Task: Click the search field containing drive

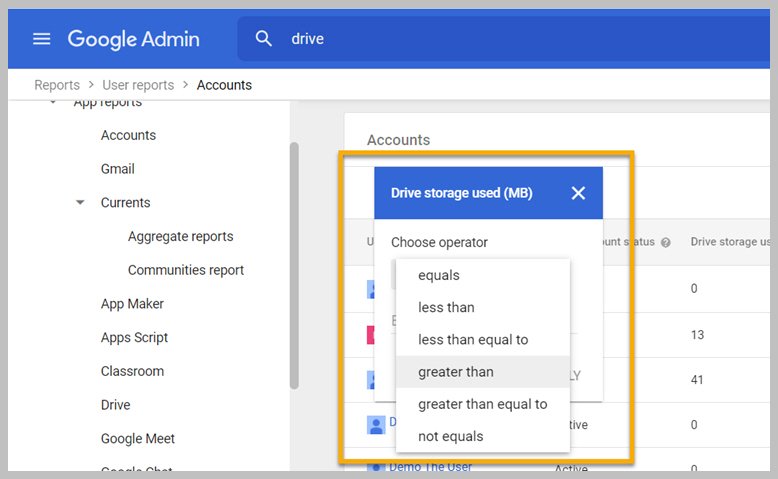Action: 504,39
